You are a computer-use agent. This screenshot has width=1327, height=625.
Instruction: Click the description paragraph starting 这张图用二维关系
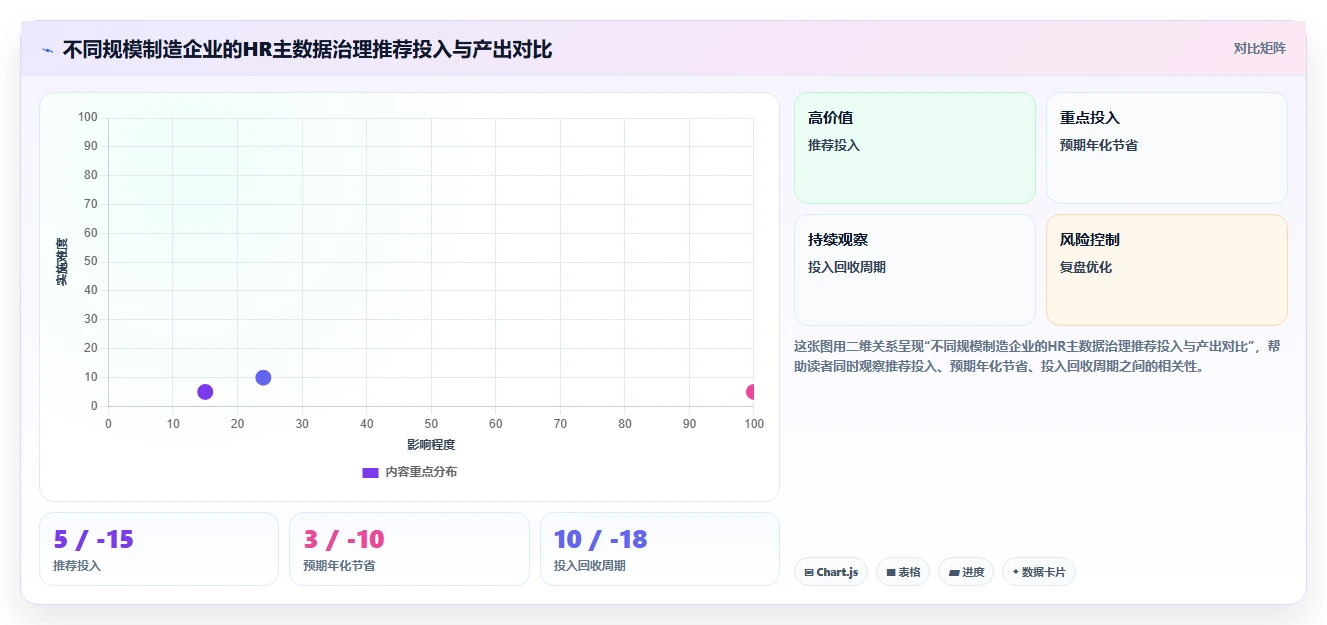coord(1037,356)
